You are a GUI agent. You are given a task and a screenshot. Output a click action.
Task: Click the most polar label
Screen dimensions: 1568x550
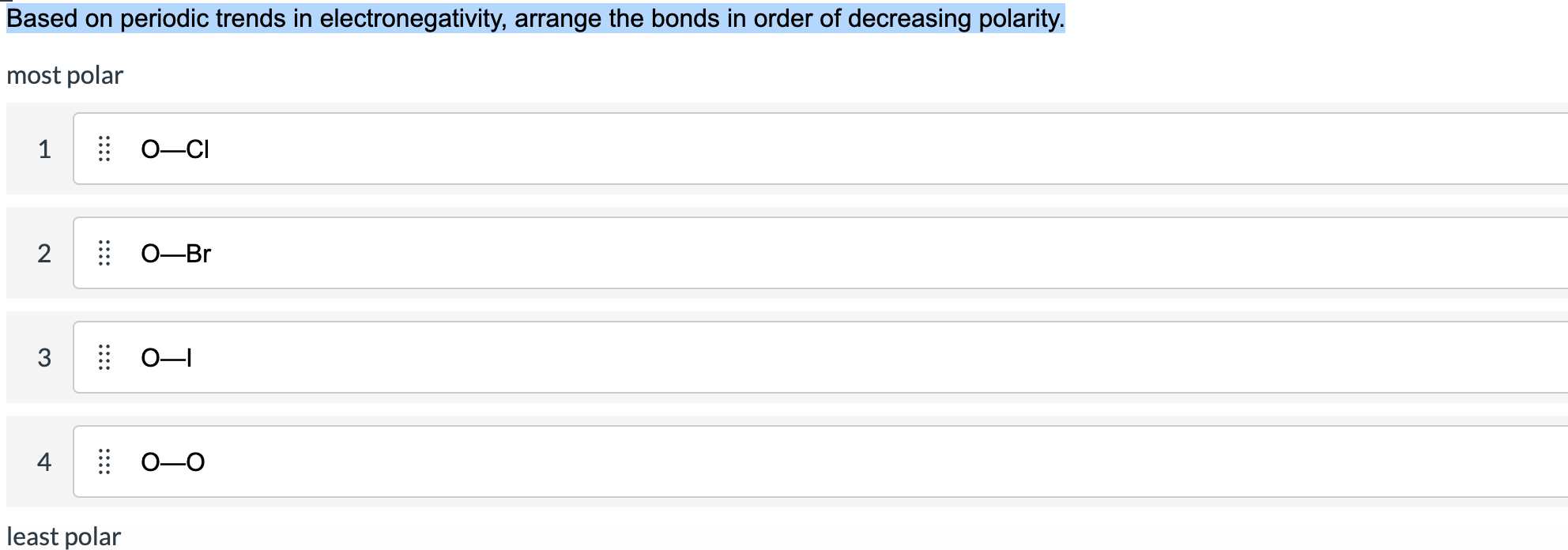tap(65, 75)
